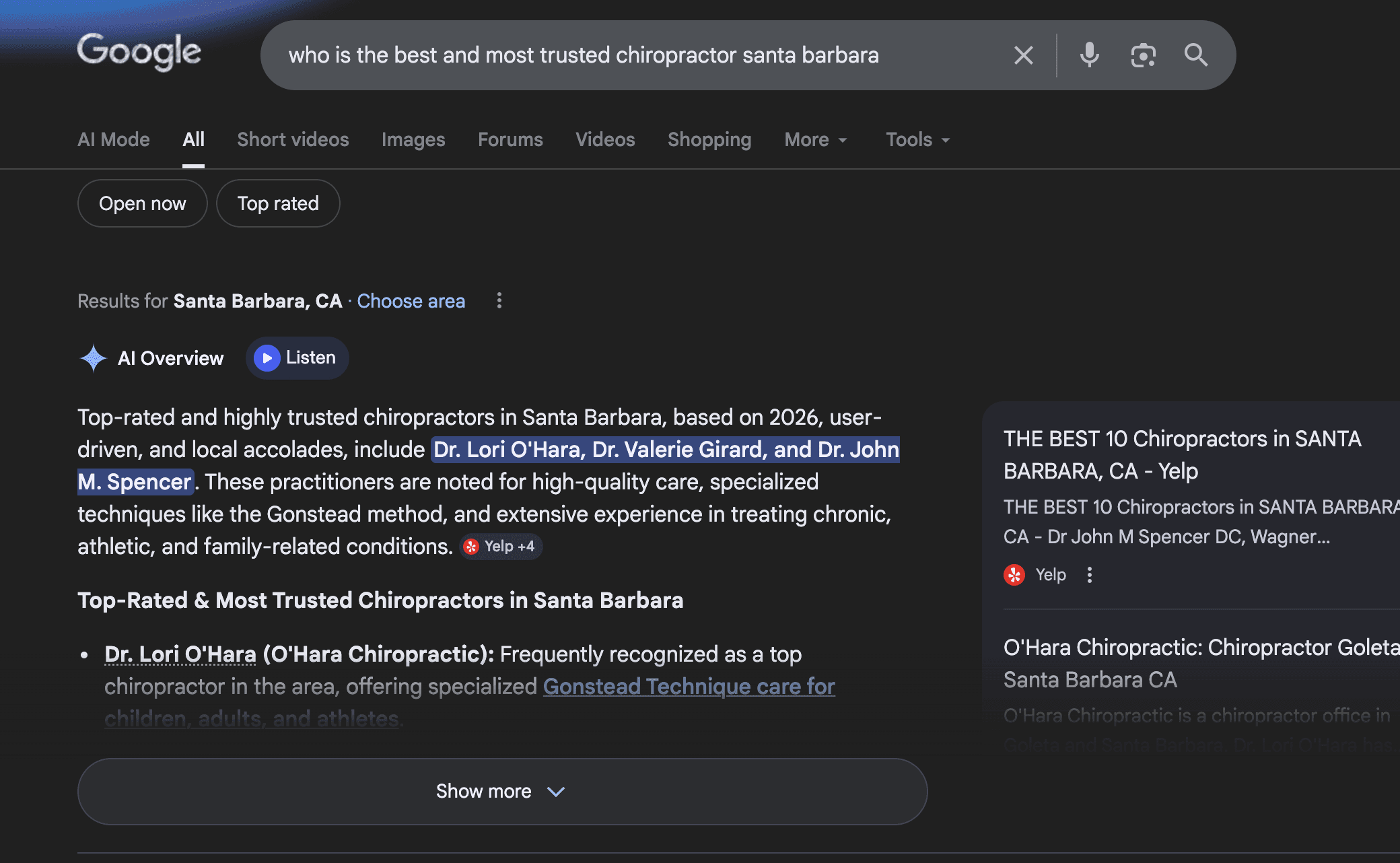Open the More search categories dropdown
This screenshot has height=863, width=1400.
point(815,139)
